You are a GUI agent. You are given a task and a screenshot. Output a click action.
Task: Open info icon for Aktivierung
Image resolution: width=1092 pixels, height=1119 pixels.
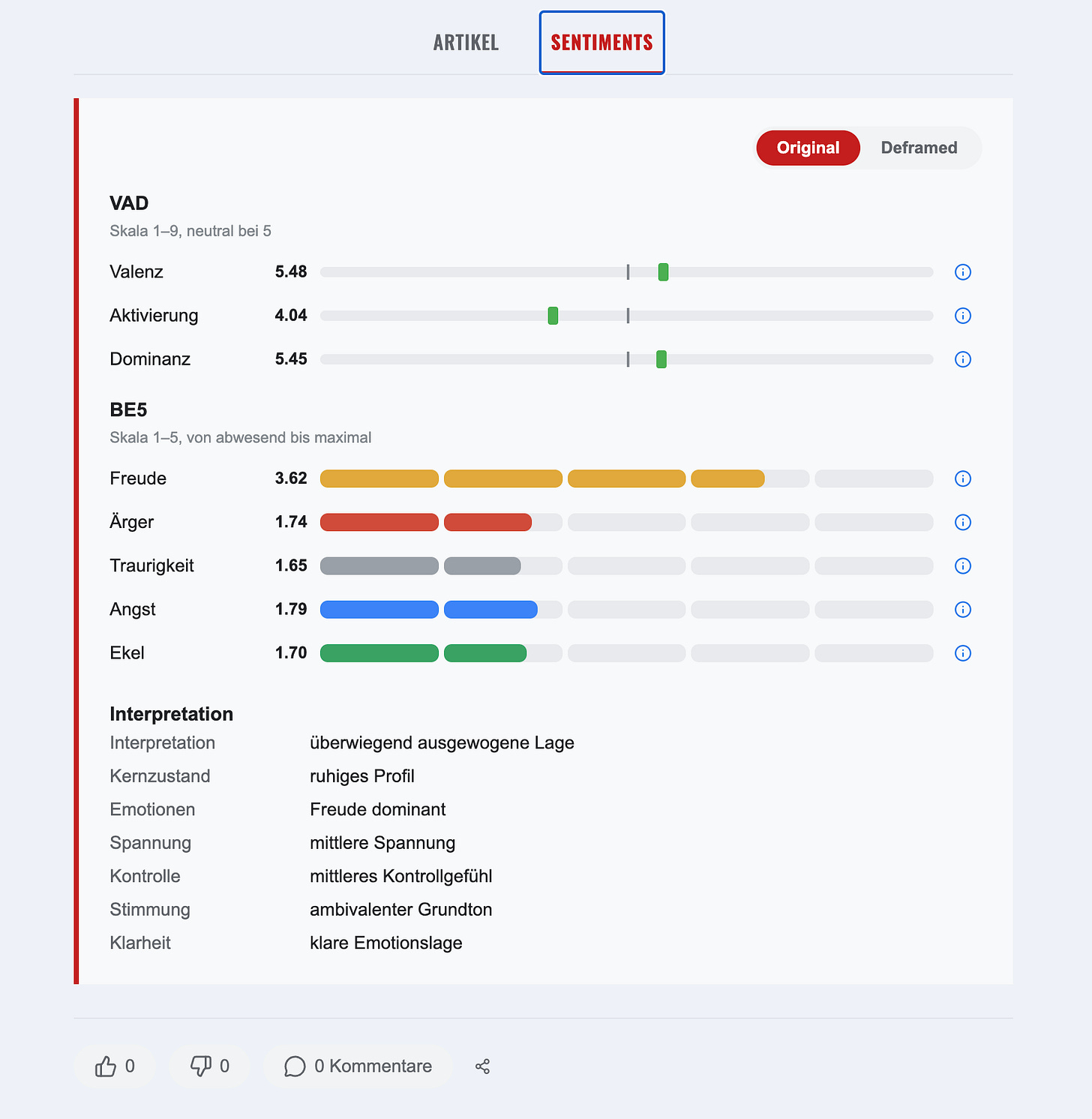point(963,316)
